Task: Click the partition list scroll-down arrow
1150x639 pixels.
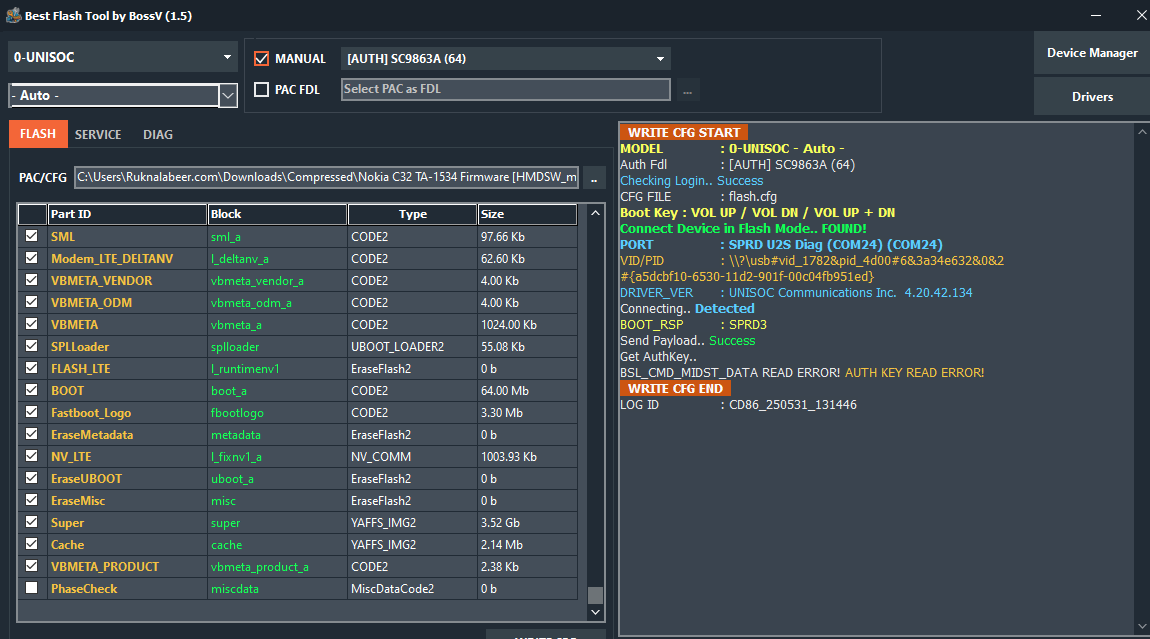Action: click(596, 612)
